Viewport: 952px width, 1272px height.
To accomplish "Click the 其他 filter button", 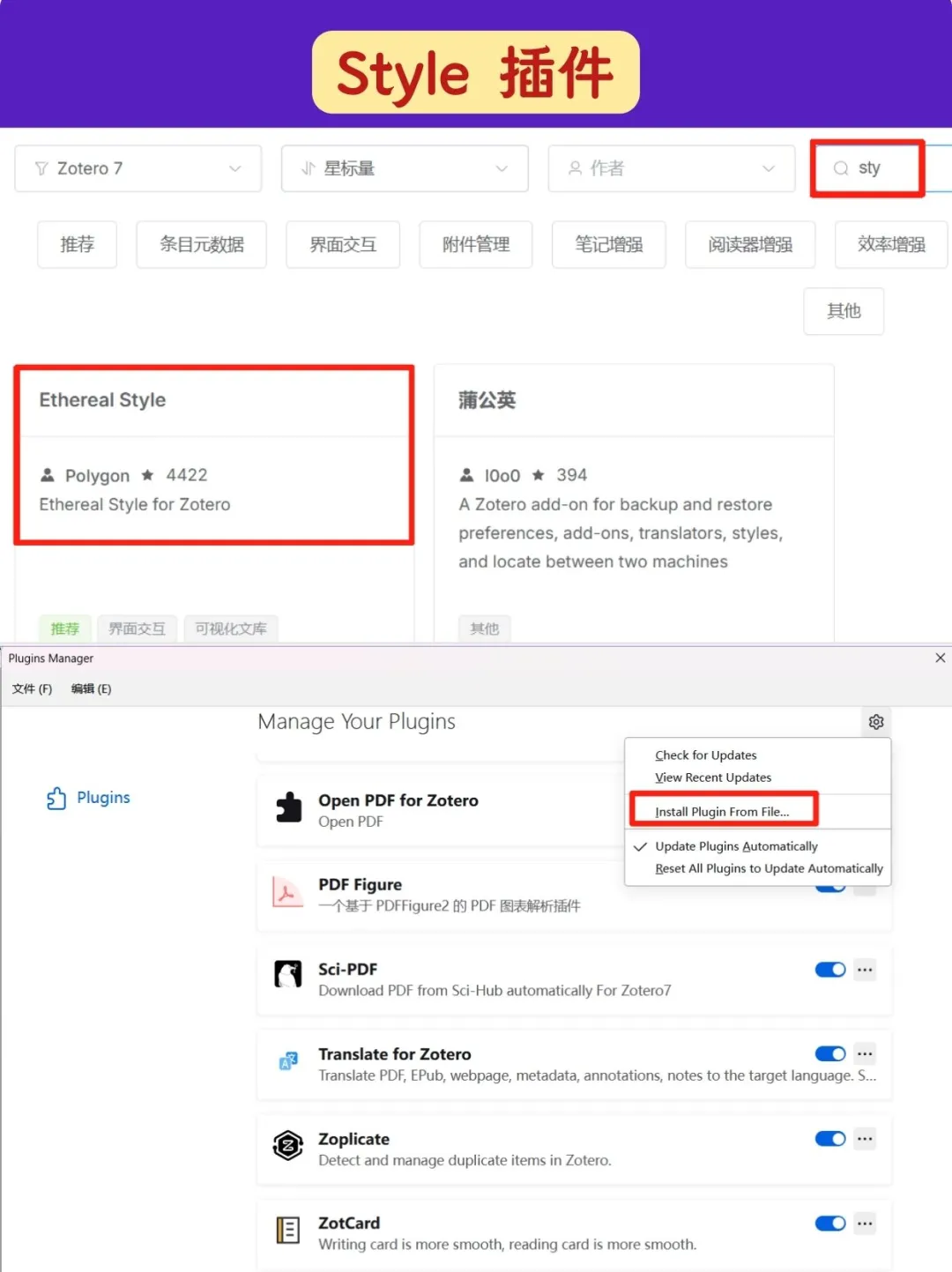I will pyautogui.click(x=843, y=311).
